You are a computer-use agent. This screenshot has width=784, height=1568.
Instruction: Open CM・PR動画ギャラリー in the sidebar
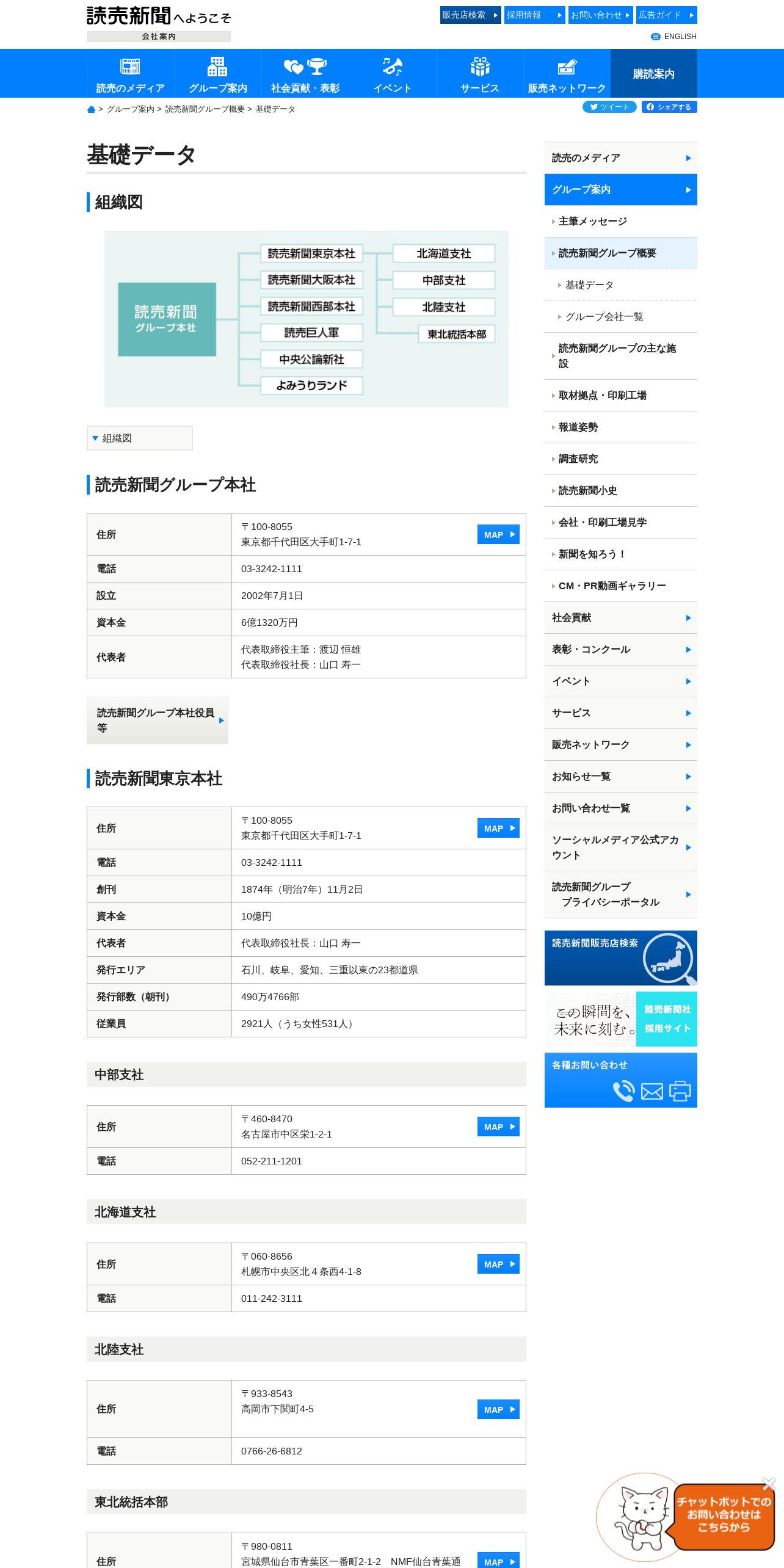pyautogui.click(x=621, y=586)
